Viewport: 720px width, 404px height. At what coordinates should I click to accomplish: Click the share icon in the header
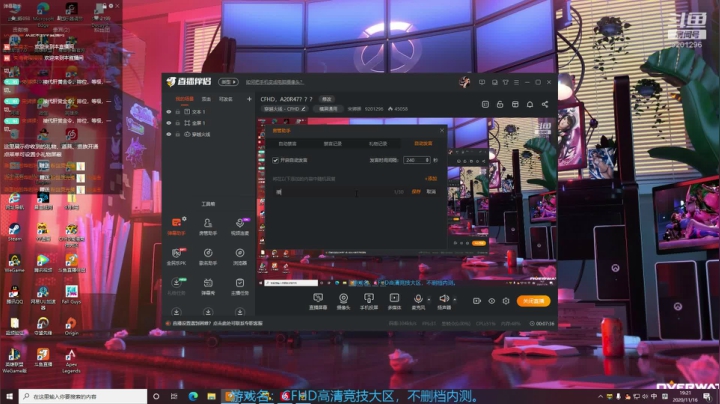(545, 104)
